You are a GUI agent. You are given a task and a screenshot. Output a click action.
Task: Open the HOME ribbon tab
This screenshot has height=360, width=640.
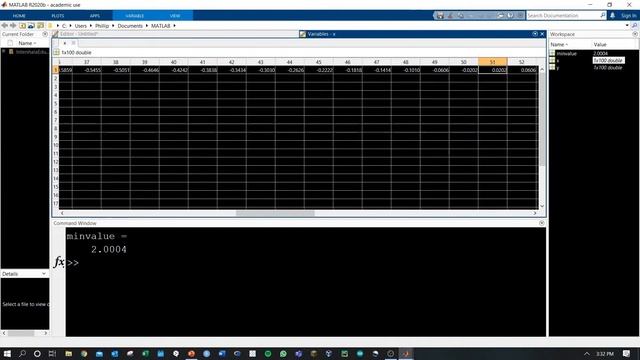click(x=19, y=16)
